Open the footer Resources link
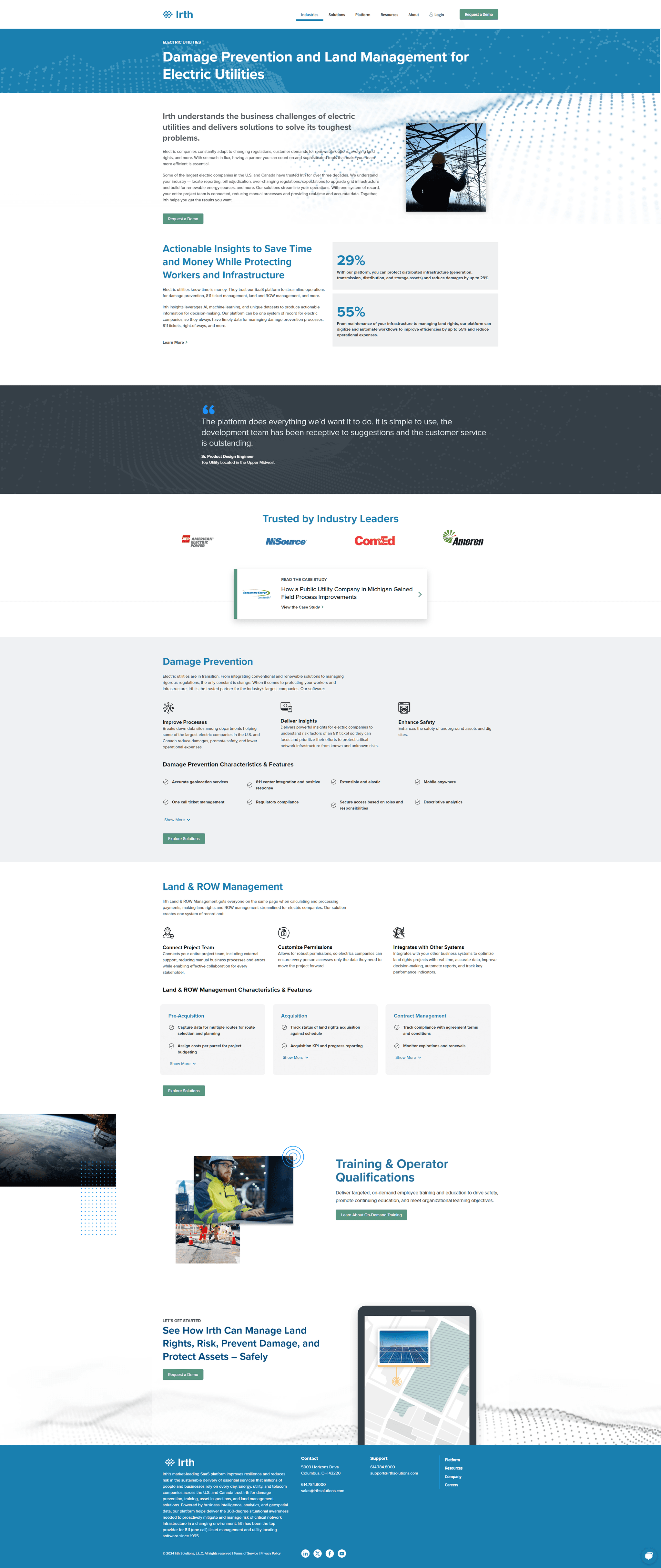 click(x=453, y=1468)
